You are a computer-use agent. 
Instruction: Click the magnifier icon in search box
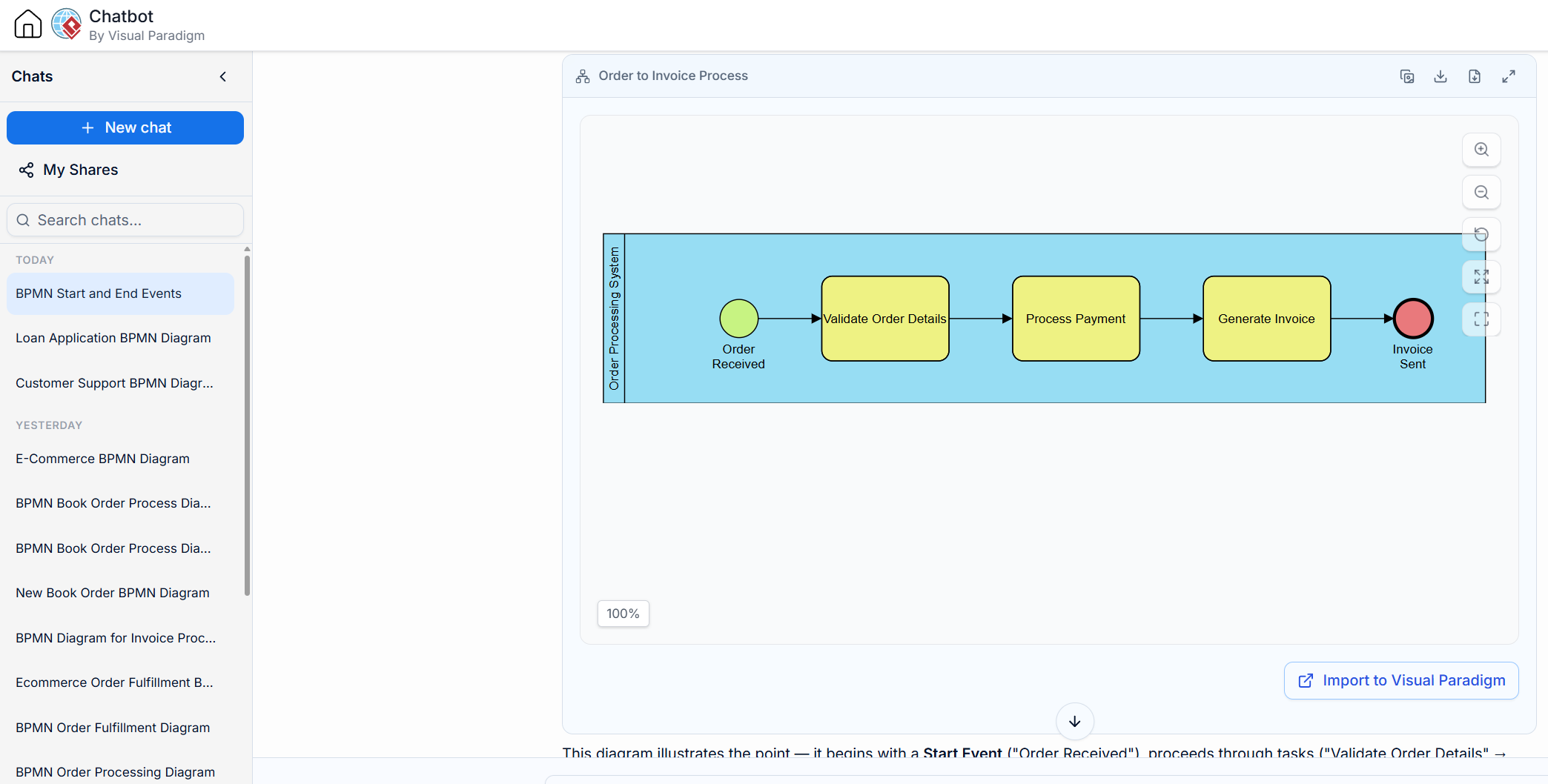(23, 220)
